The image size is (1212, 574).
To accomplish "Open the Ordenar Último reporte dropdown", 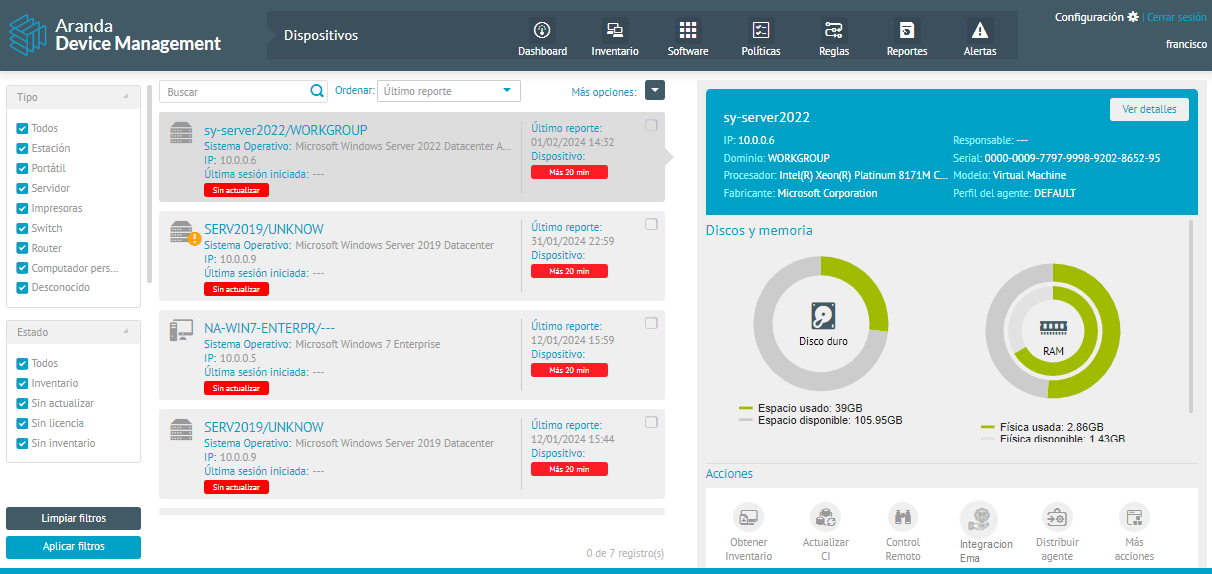I will (449, 91).
